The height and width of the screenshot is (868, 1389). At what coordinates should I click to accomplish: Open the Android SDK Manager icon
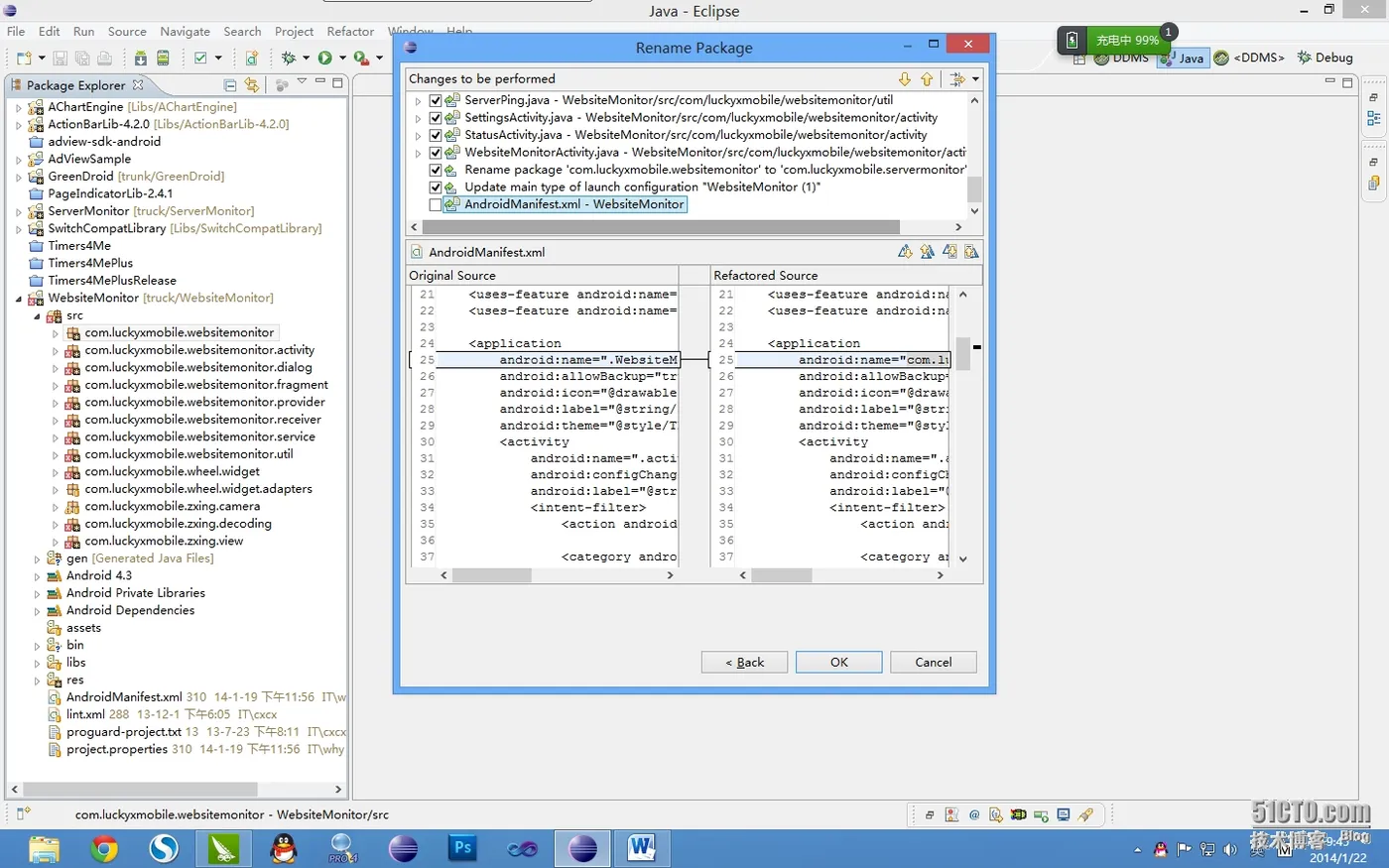coord(141,59)
